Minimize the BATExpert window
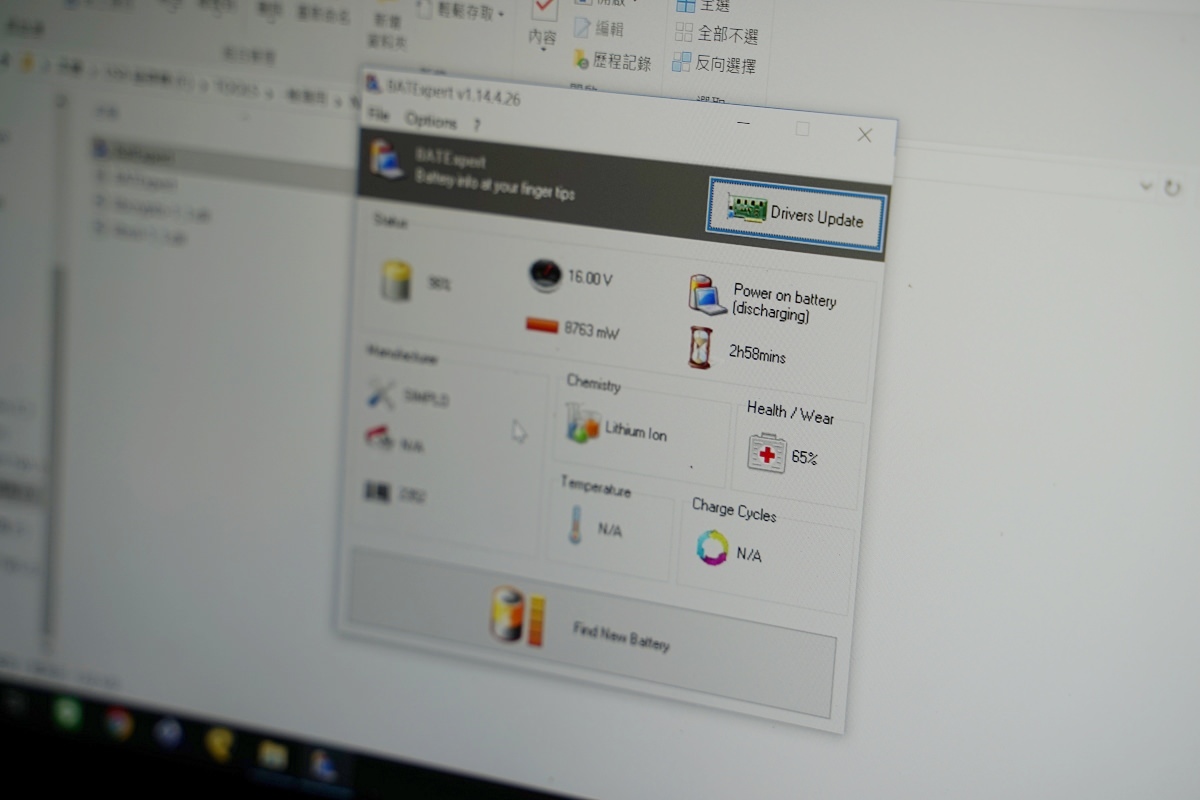Screen dimensions: 1200x800 coord(743,124)
